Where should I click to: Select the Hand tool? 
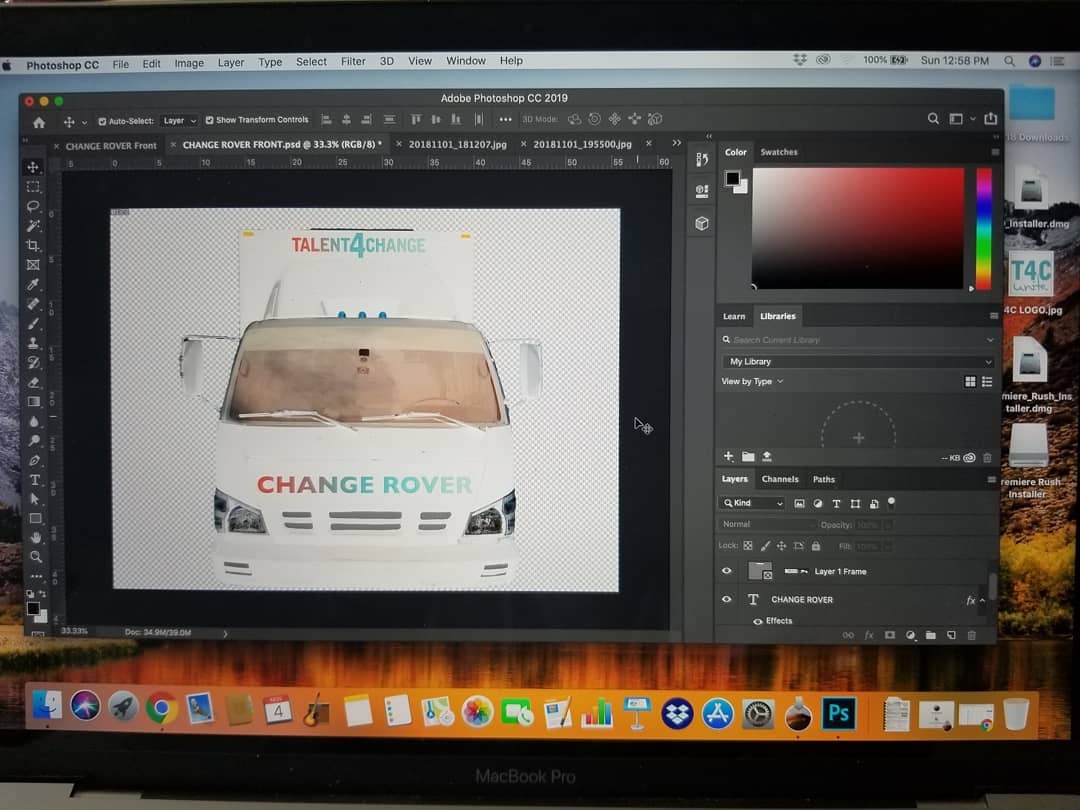tap(35, 537)
